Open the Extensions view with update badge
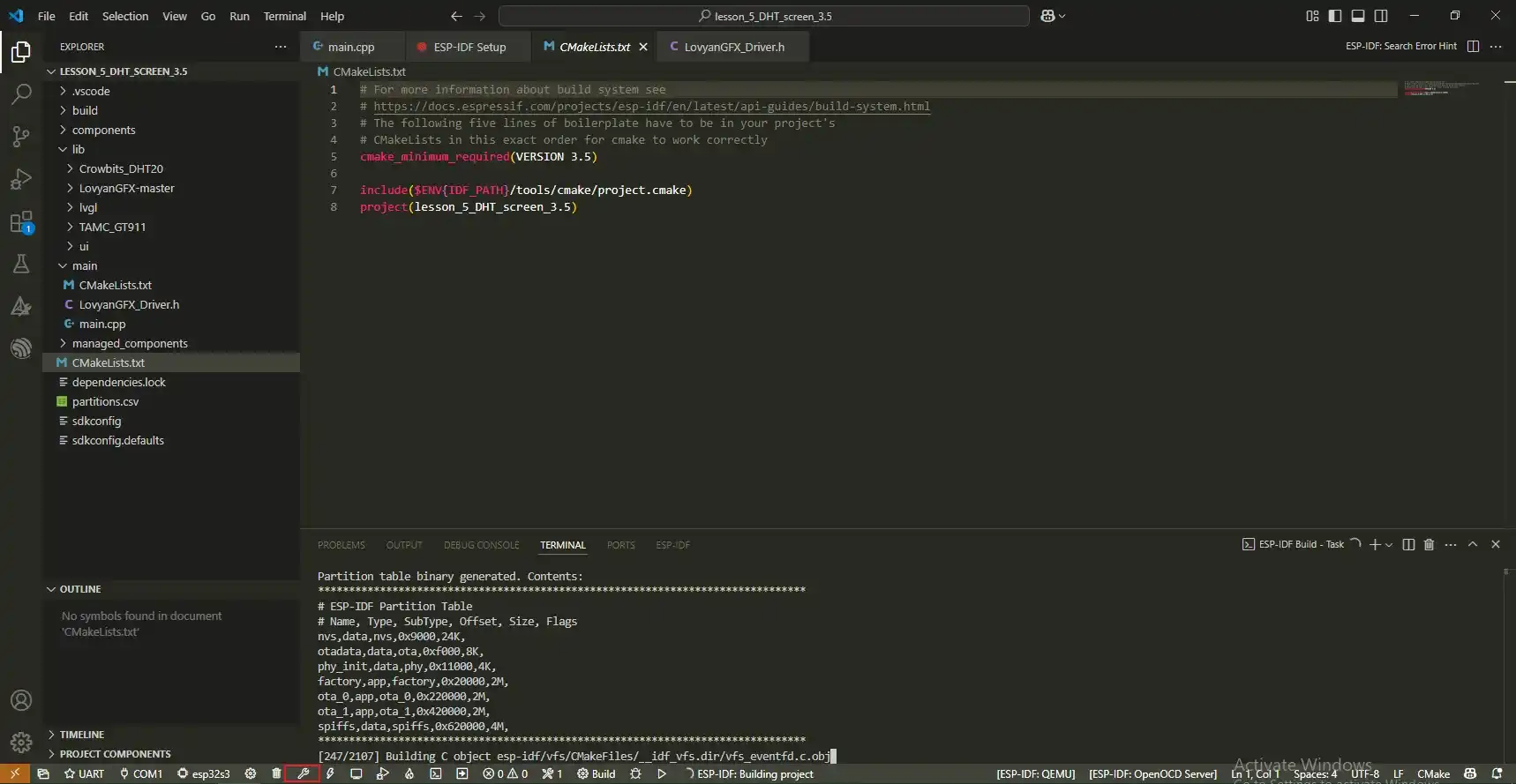The width and height of the screenshot is (1516, 784). tap(21, 221)
